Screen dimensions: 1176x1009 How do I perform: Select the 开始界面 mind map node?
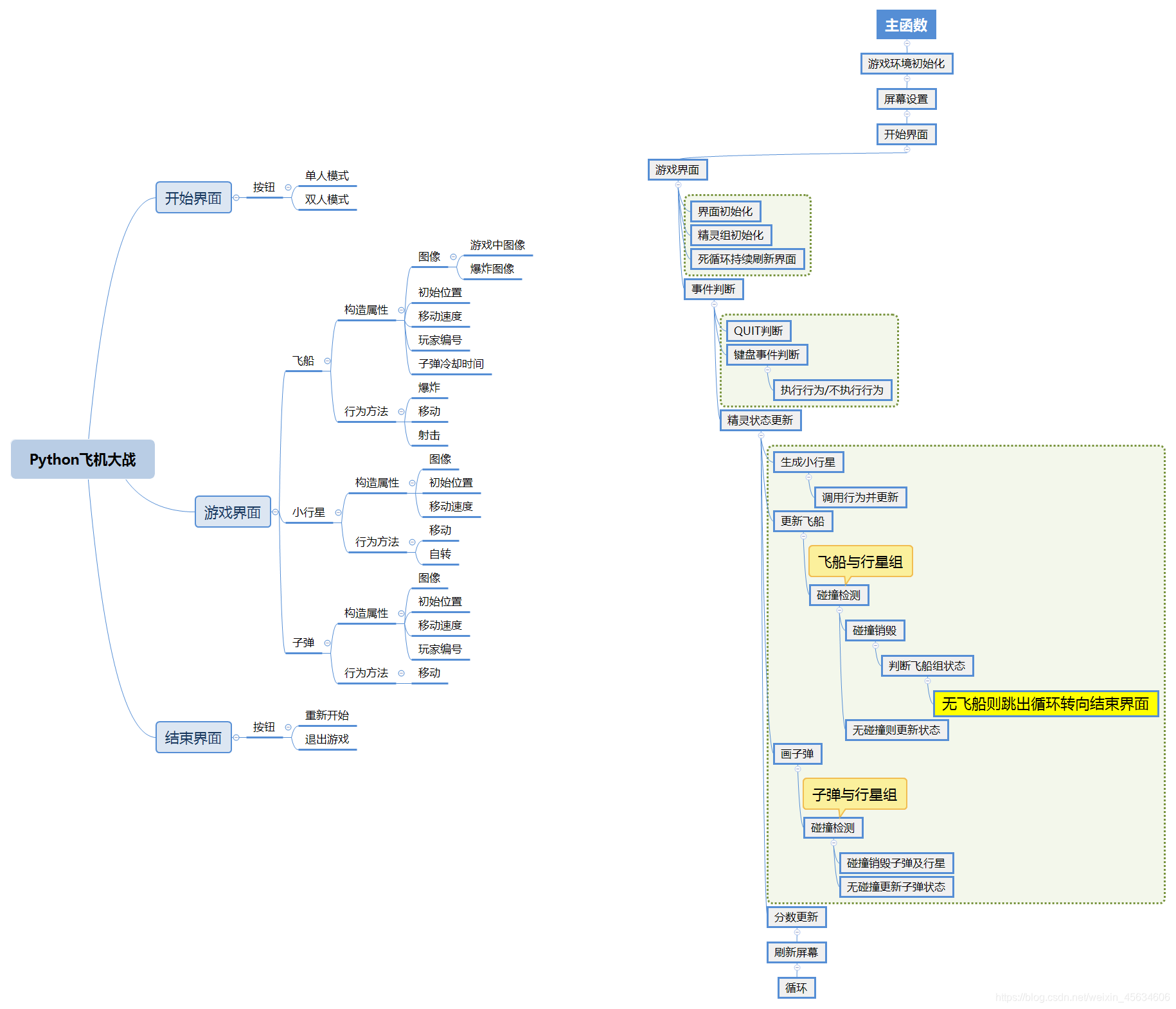[x=193, y=197]
